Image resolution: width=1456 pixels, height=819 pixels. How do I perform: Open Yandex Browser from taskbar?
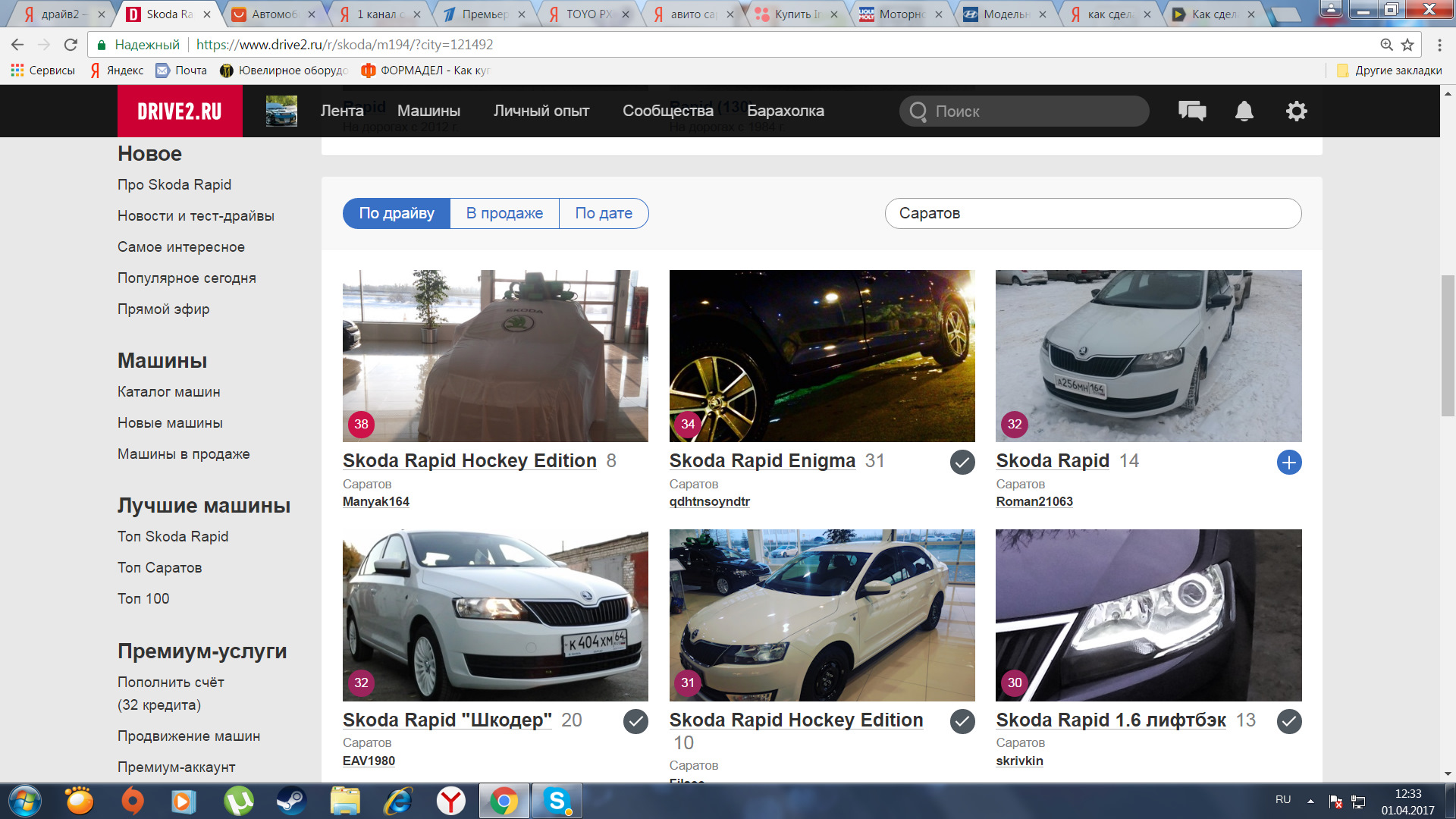coord(450,801)
